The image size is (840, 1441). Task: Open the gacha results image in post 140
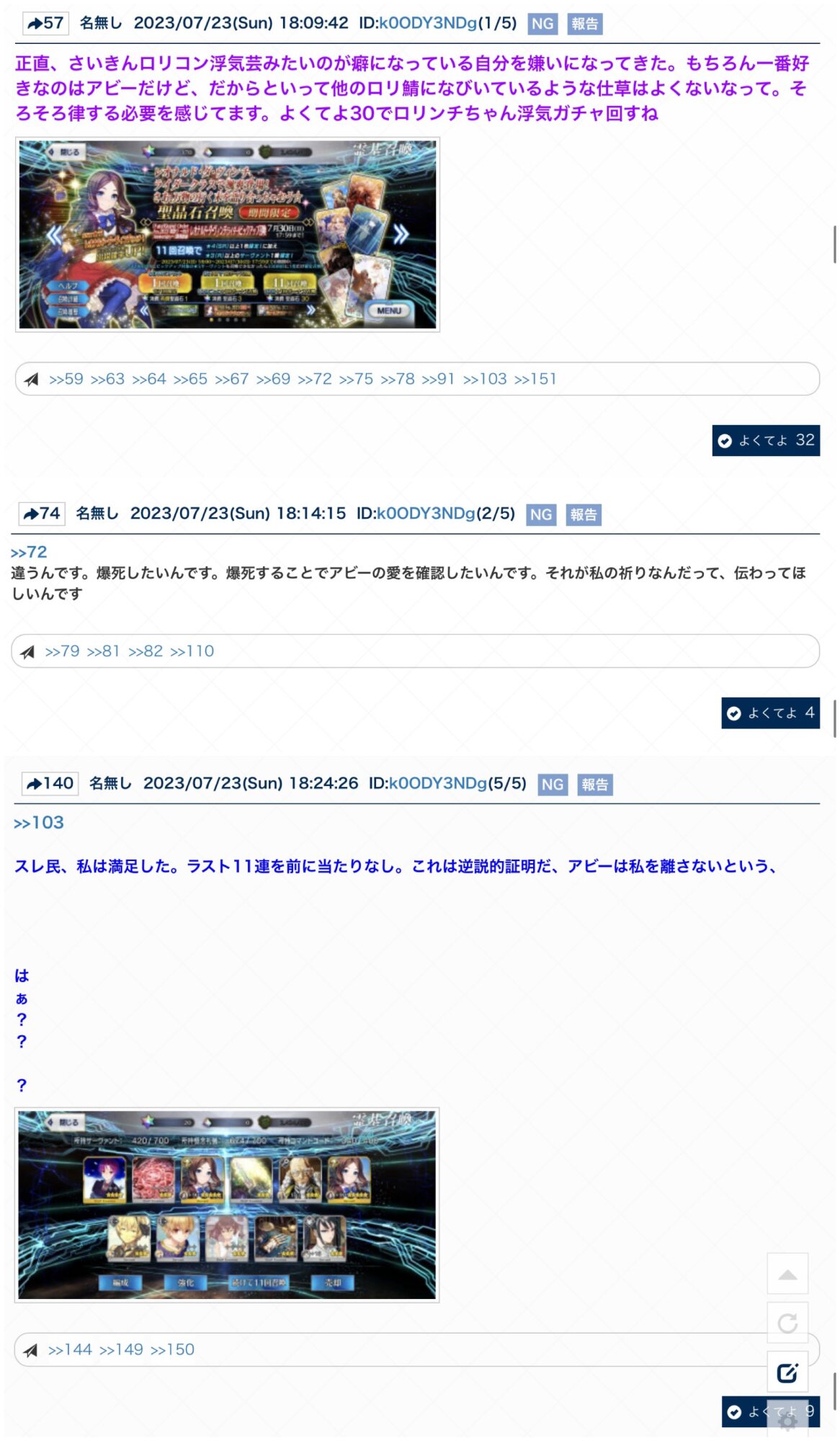(227, 1205)
